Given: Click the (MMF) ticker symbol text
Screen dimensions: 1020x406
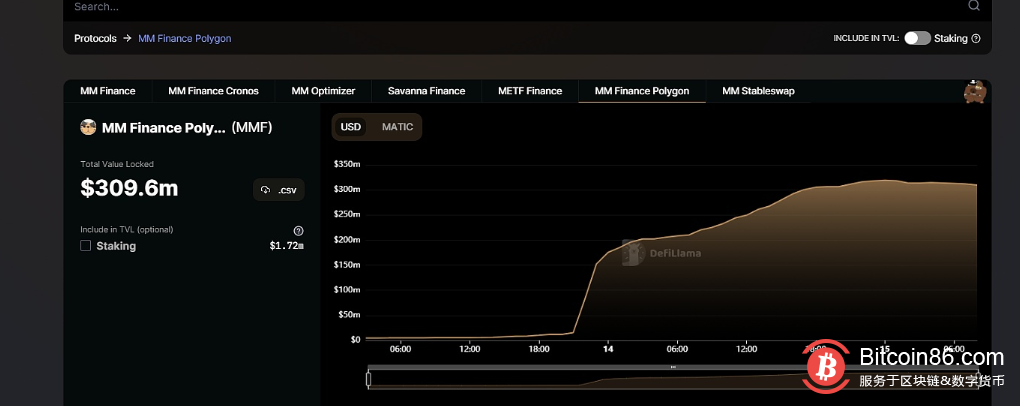Looking at the screenshot, I should (252, 128).
